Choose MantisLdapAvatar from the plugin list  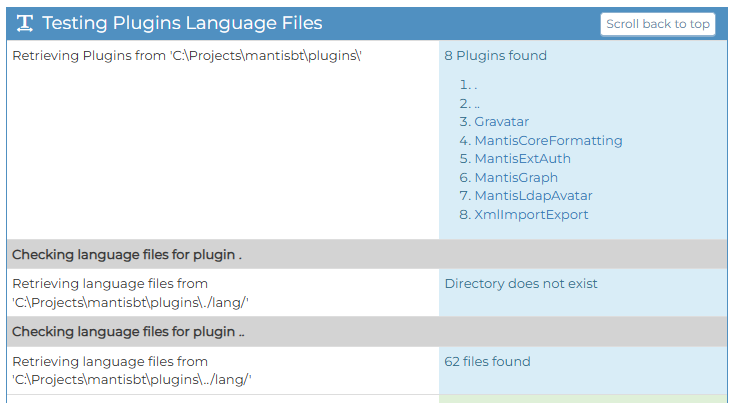click(x=533, y=196)
